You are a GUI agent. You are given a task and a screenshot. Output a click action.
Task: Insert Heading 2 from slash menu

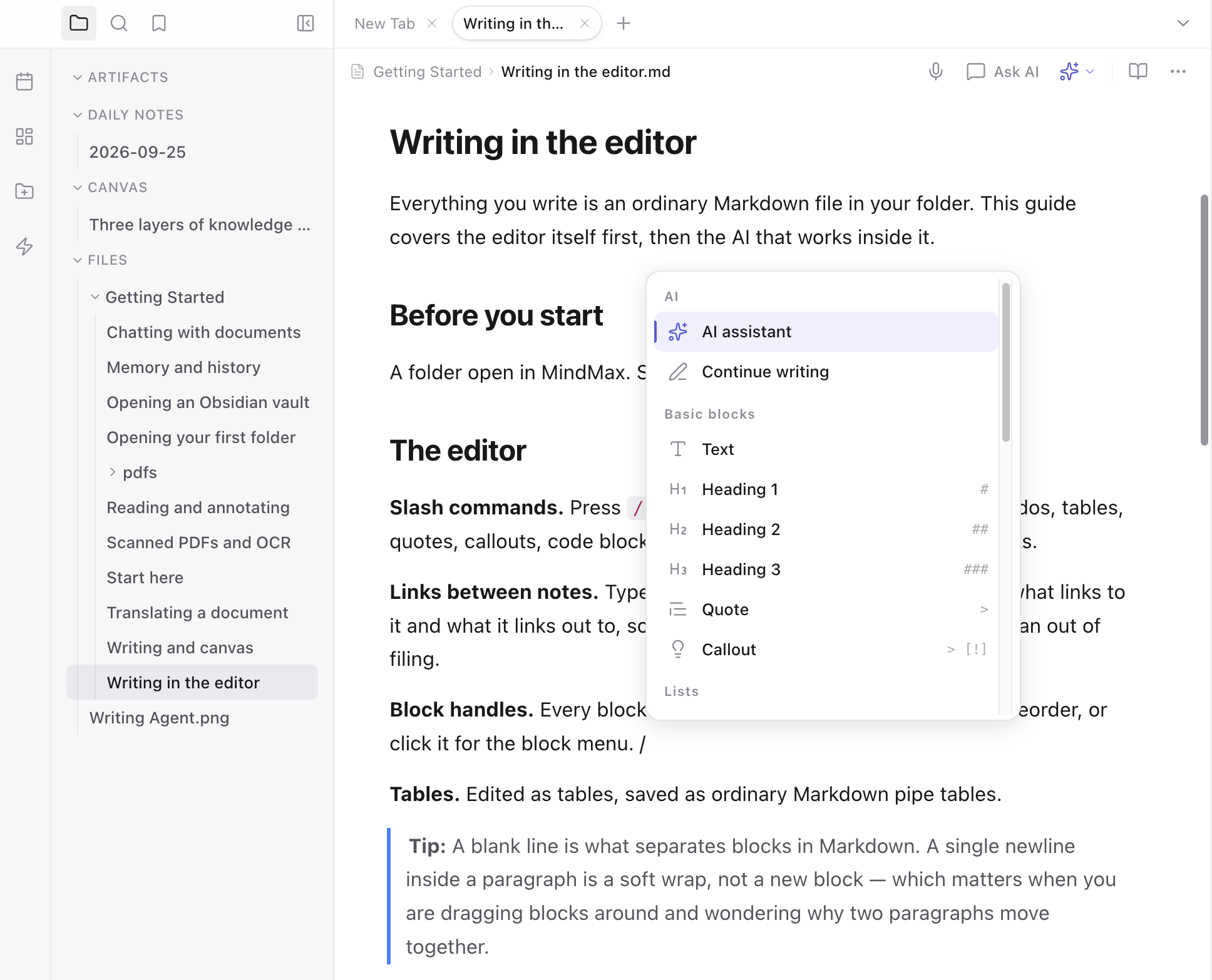(826, 529)
